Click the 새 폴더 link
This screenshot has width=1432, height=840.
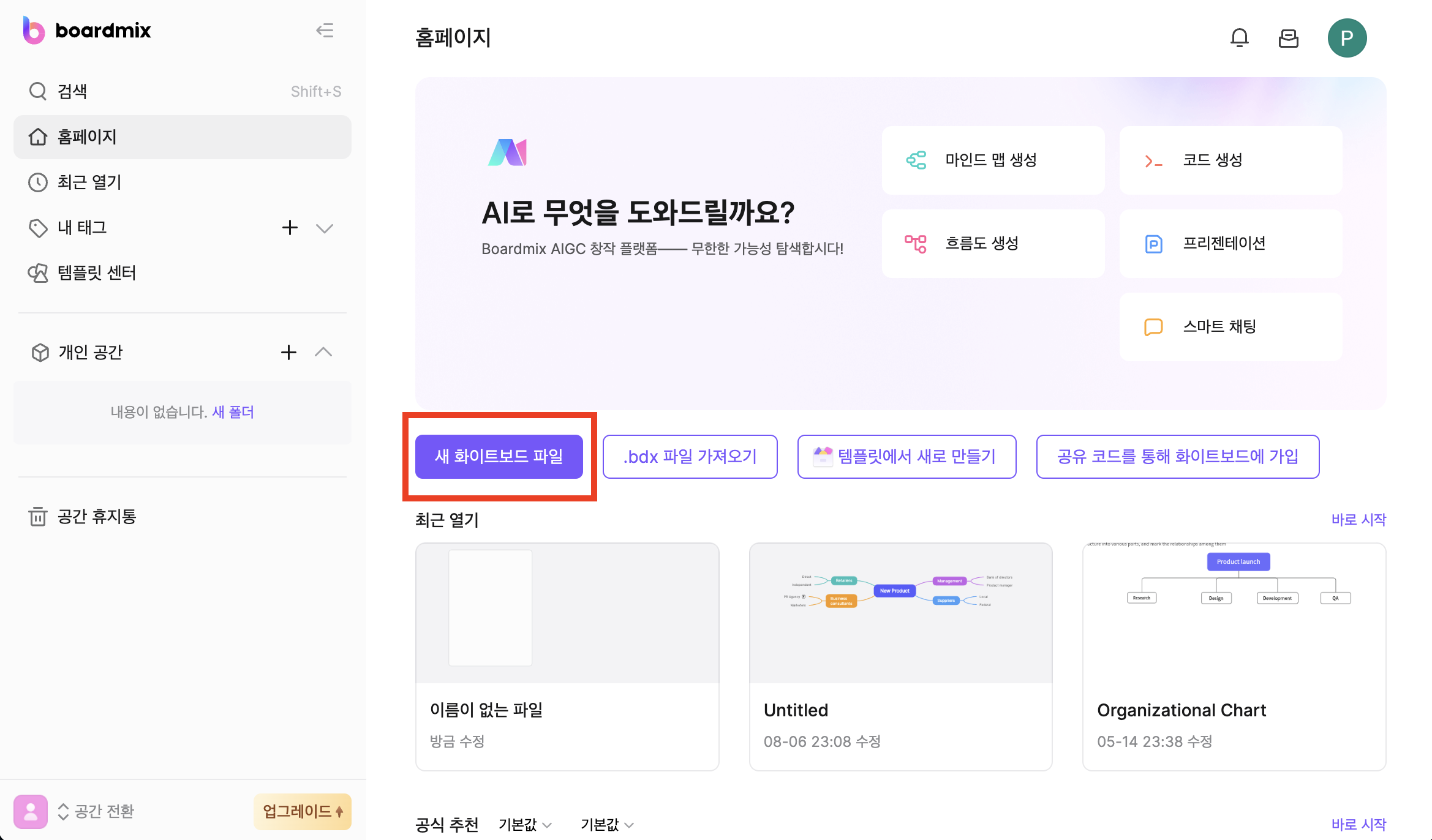click(x=233, y=412)
